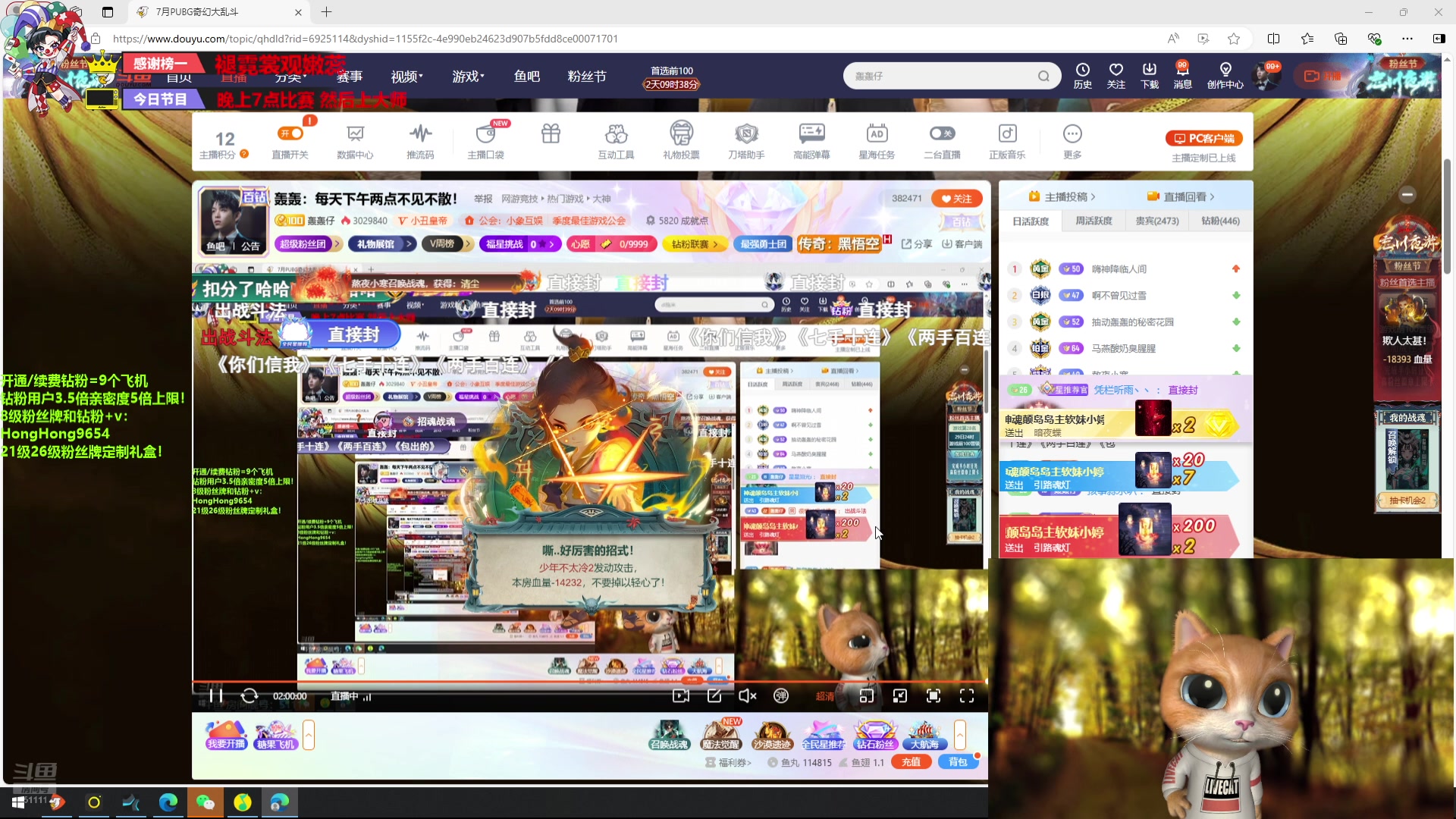Click the orange 关注 follow button
This screenshot has width=1456, height=819.
[x=957, y=199]
